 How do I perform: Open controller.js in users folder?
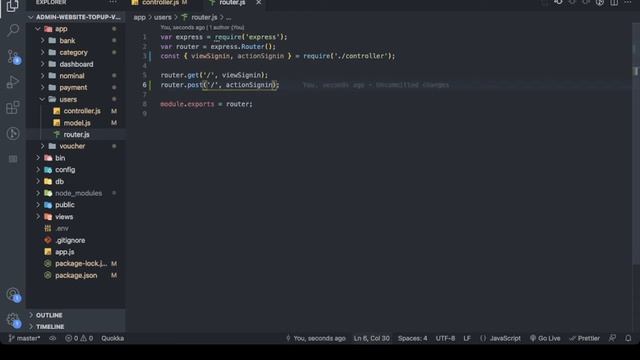click(x=82, y=111)
